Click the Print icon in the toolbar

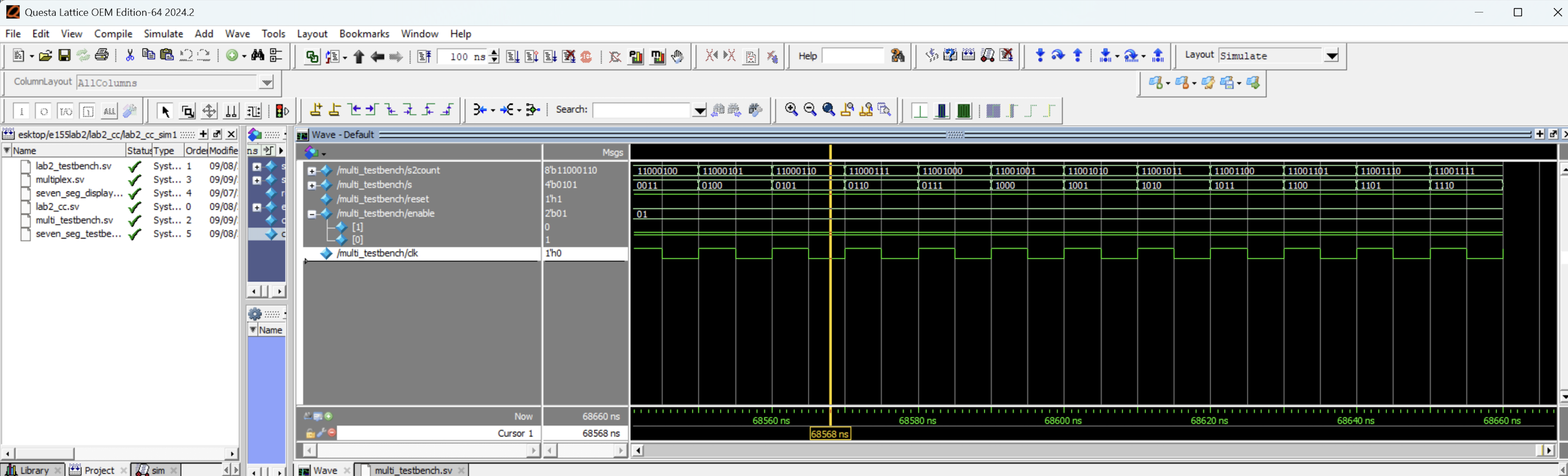[x=102, y=56]
